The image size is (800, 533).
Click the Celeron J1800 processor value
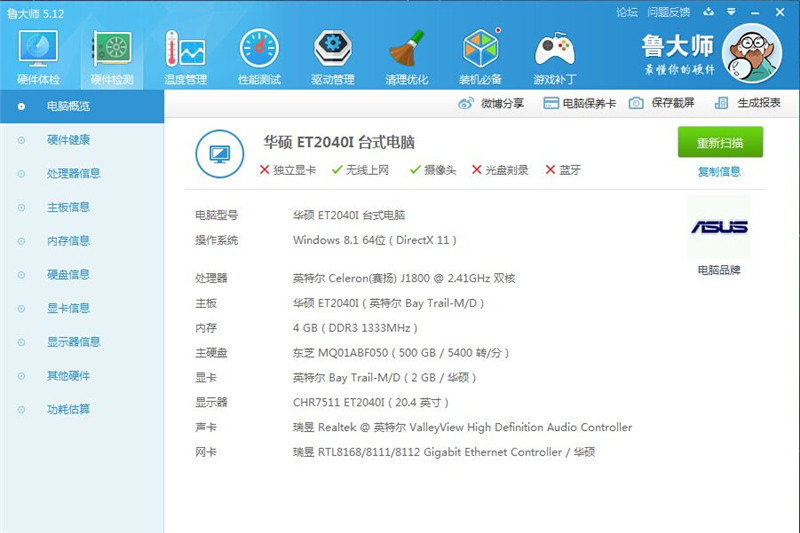tap(404, 278)
